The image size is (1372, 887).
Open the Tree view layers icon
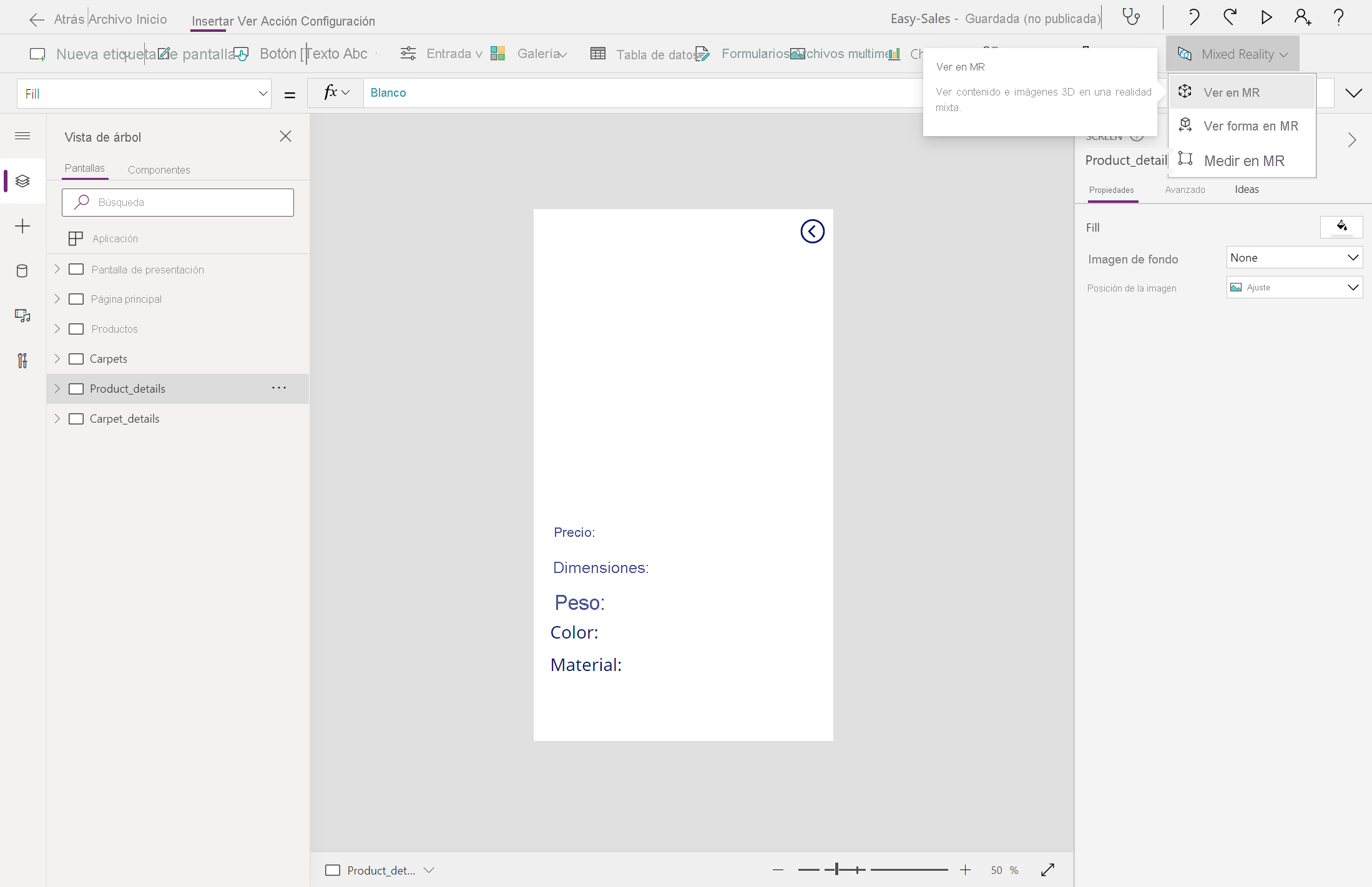coord(22,181)
